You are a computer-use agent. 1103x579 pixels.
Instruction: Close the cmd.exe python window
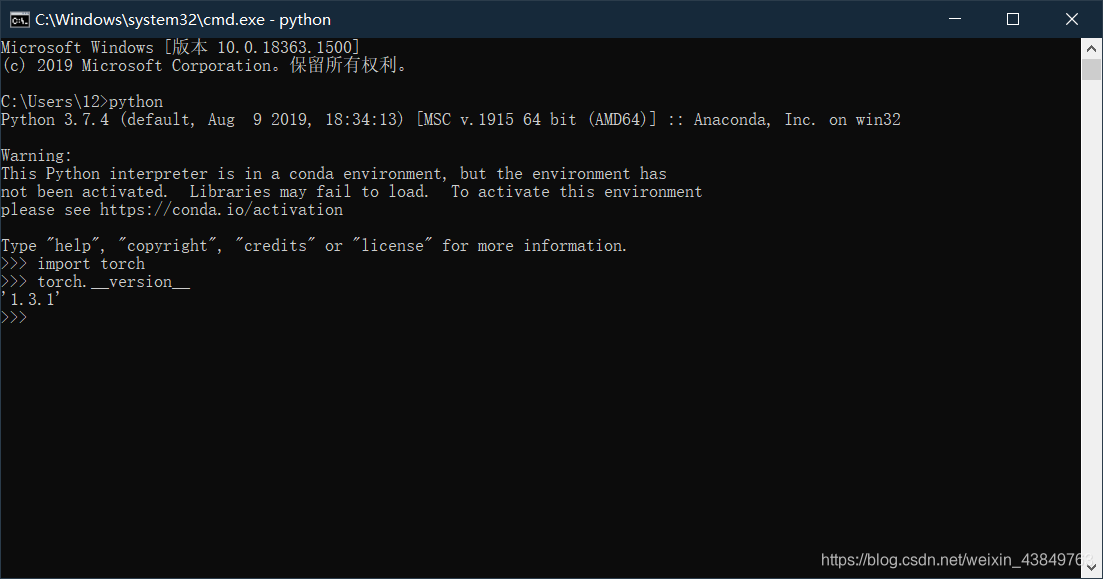coord(1071,19)
